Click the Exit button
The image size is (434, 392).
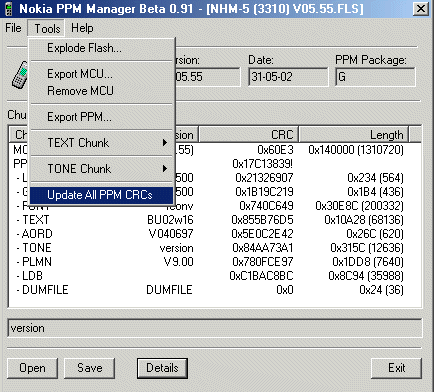(x=397, y=368)
